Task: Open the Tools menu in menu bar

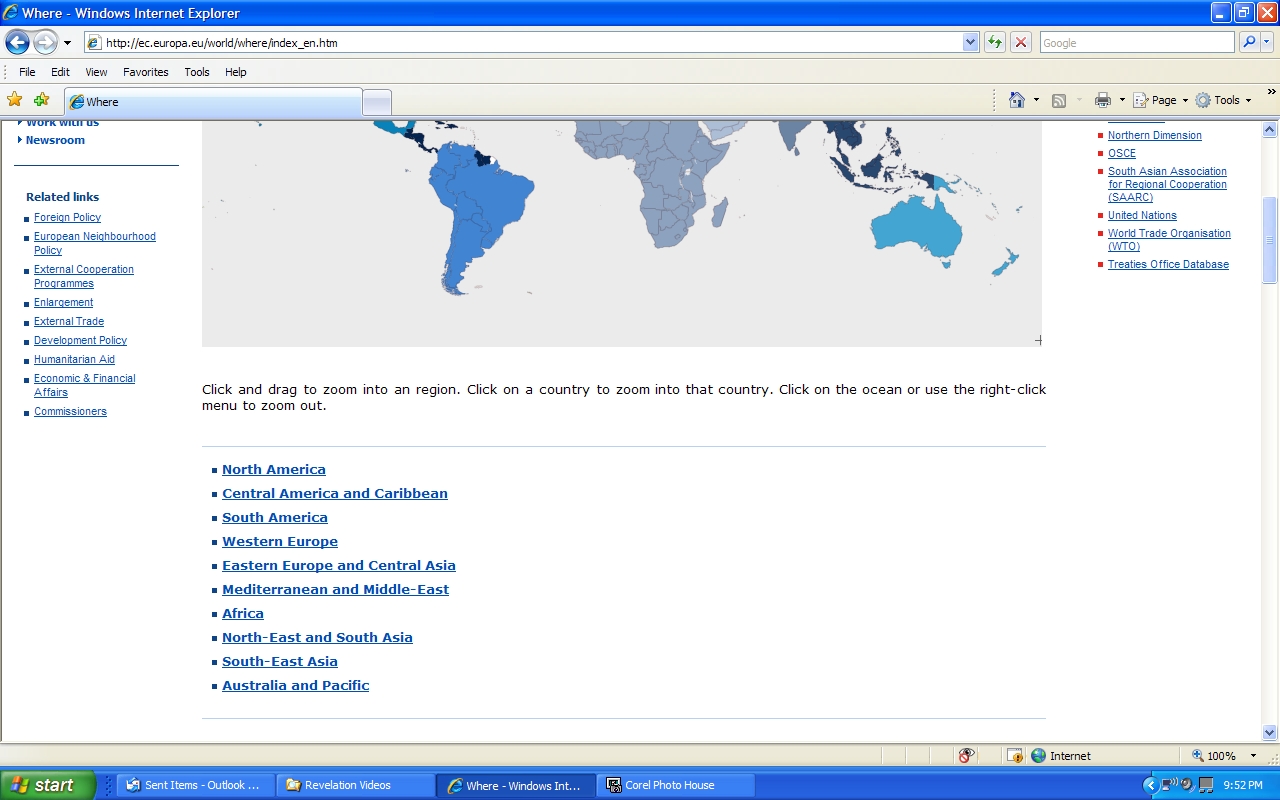Action: point(197,72)
